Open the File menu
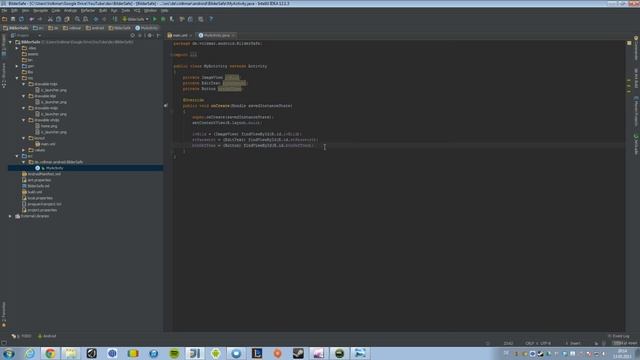This screenshot has height=360, width=640. 4,11
